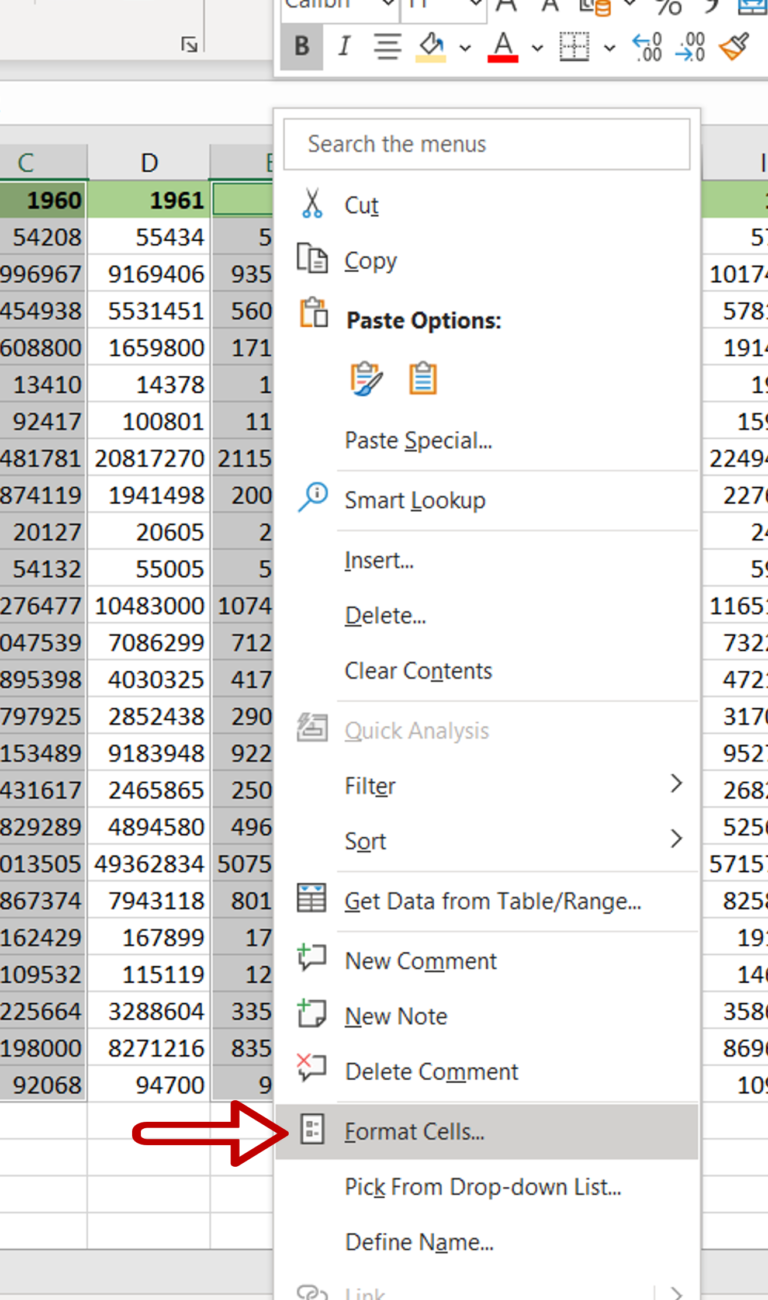Cut the selected cells with scissors icon

314,204
